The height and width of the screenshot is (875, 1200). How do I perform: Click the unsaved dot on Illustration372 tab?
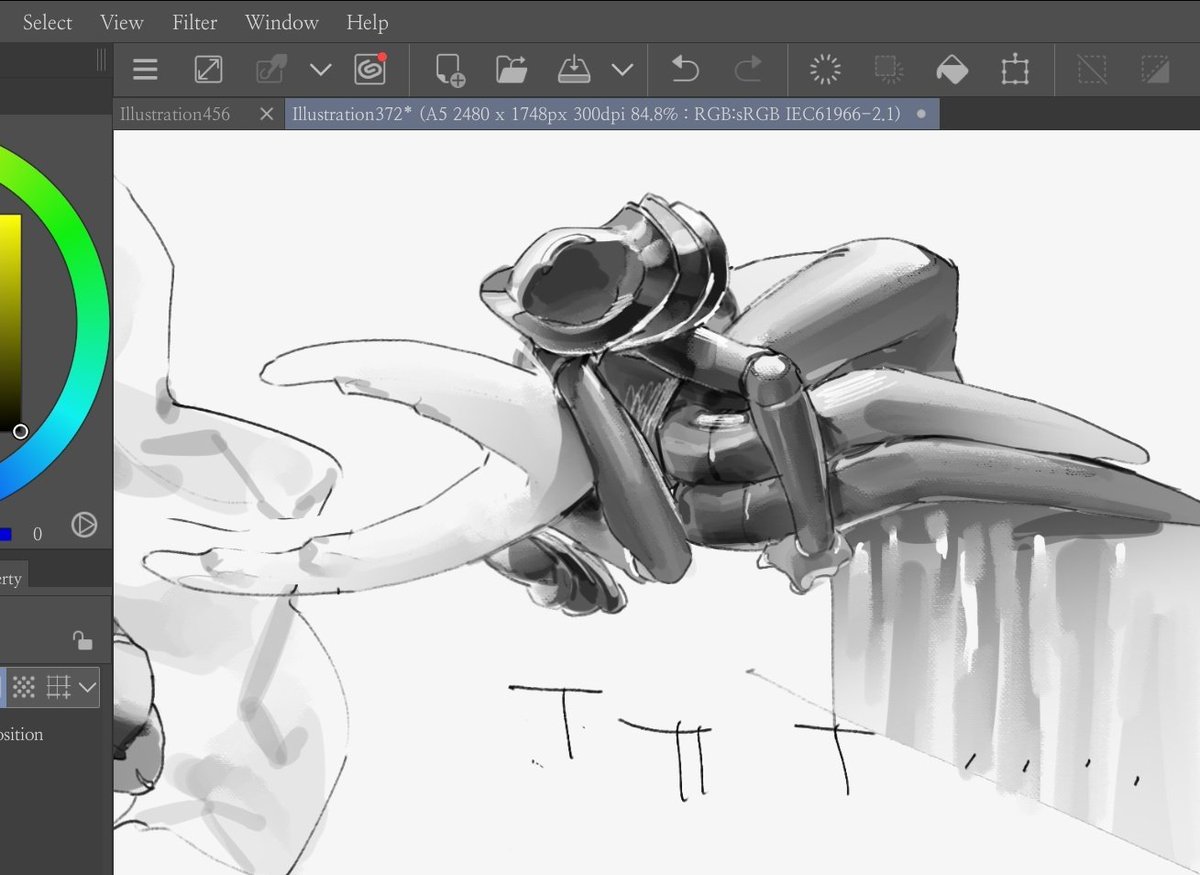click(x=921, y=114)
